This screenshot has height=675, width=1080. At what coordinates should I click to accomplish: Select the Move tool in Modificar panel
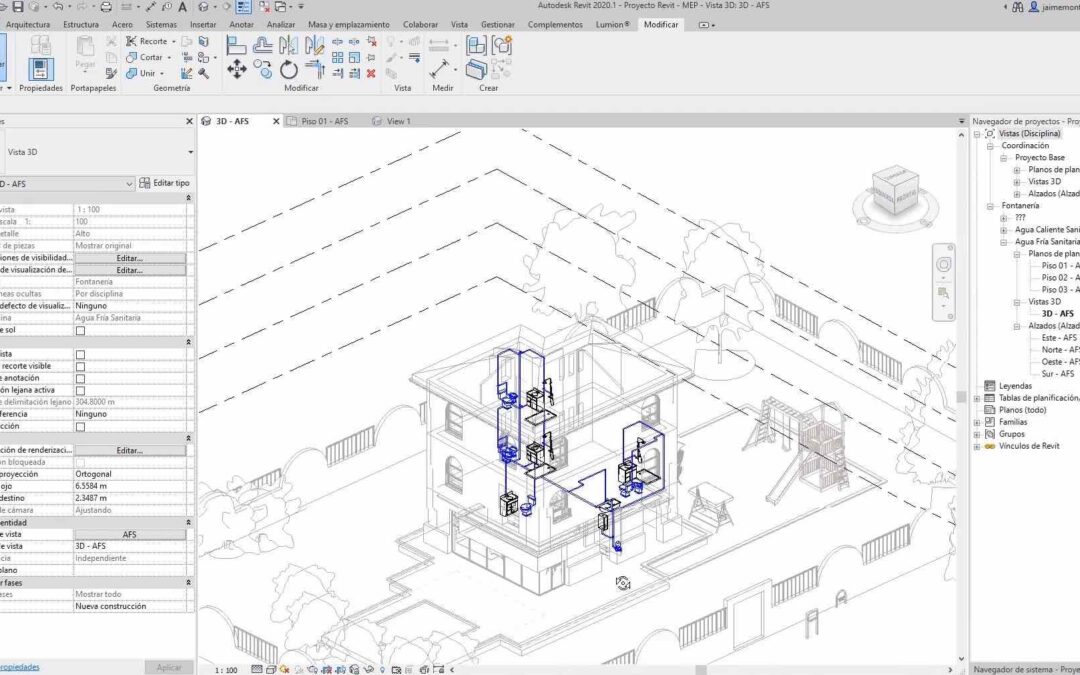pyautogui.click(x=237, y=69)
